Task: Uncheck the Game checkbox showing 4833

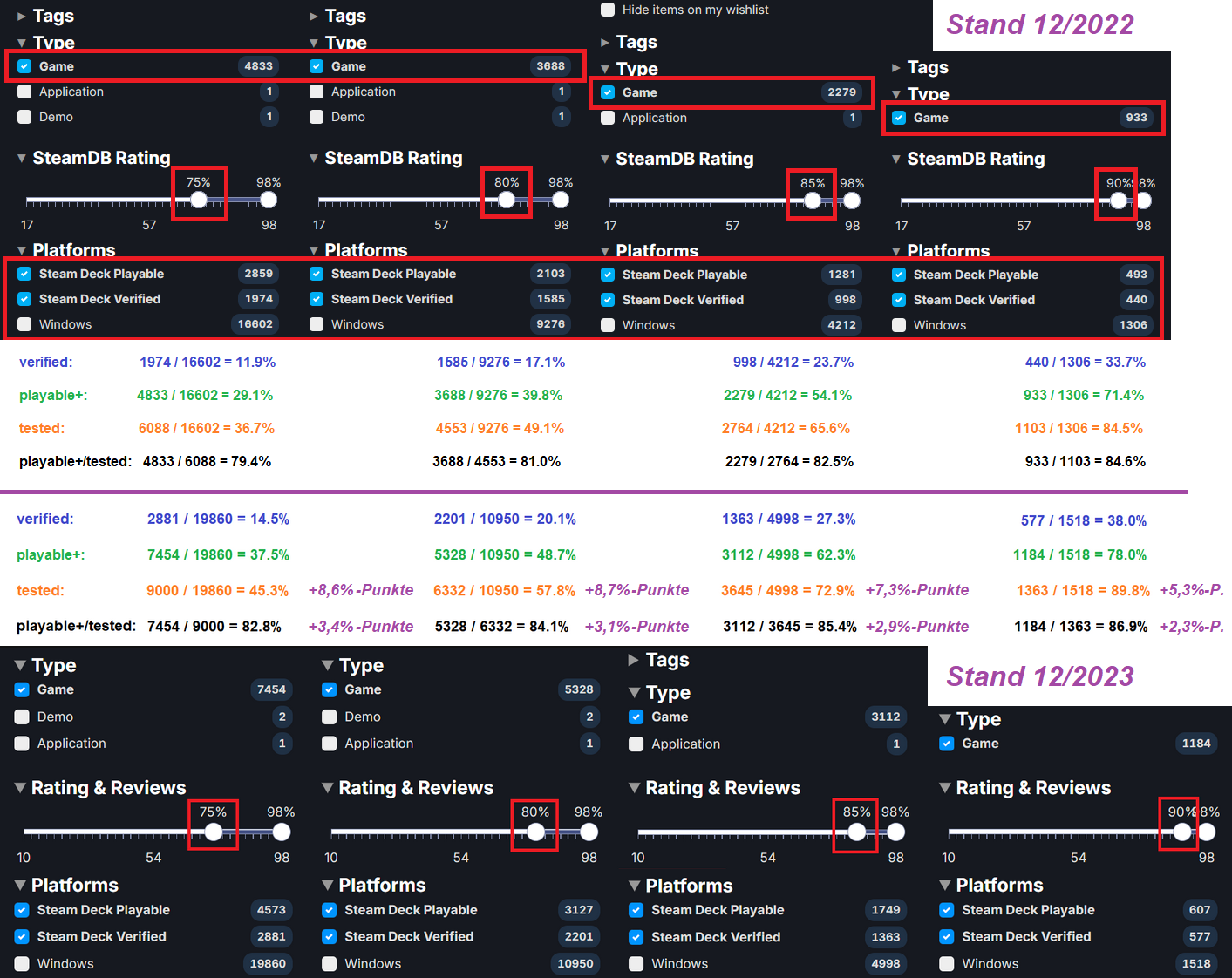Action: click(x=24, y=66)
